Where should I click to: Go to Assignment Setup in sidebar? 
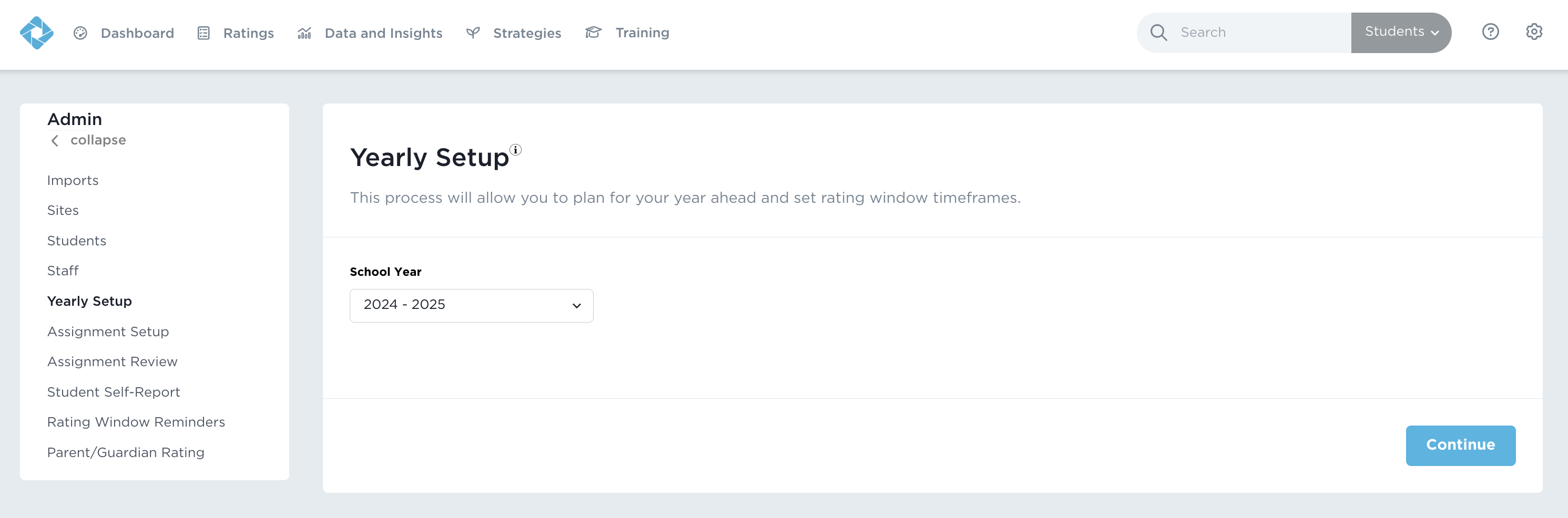pos(108,332)
